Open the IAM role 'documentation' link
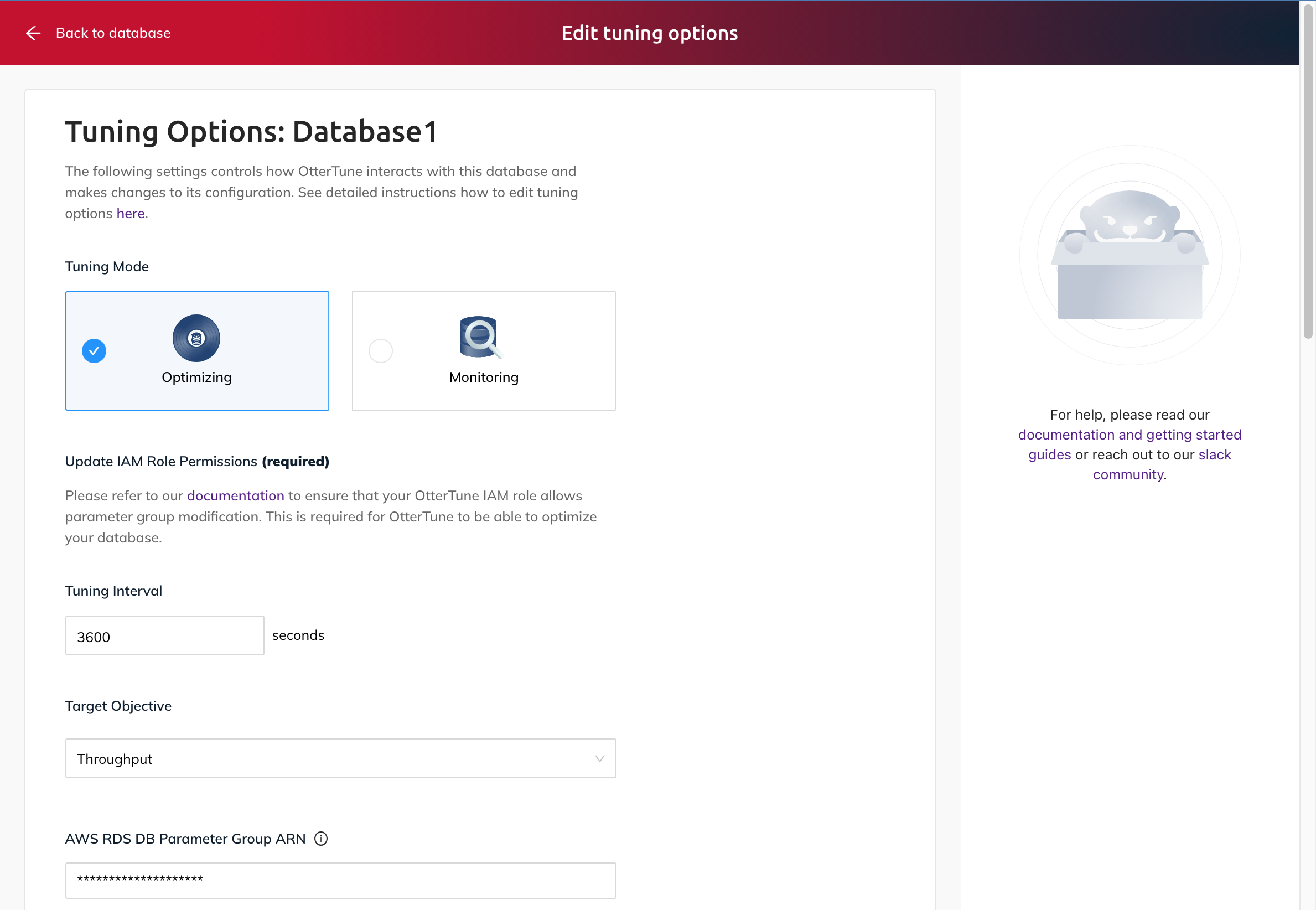 click(x=235, y=495)
